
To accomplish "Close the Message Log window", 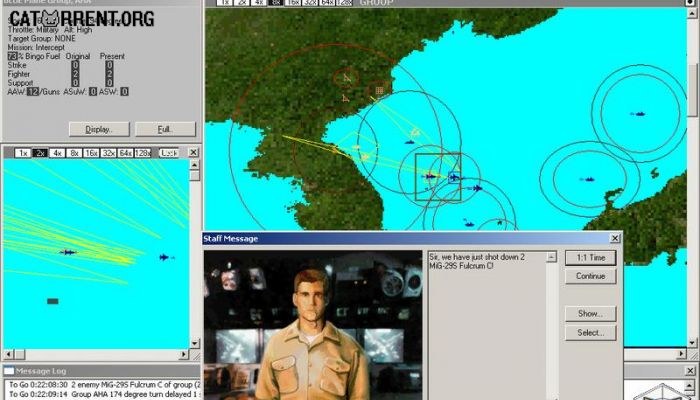I will pos(690,371).
